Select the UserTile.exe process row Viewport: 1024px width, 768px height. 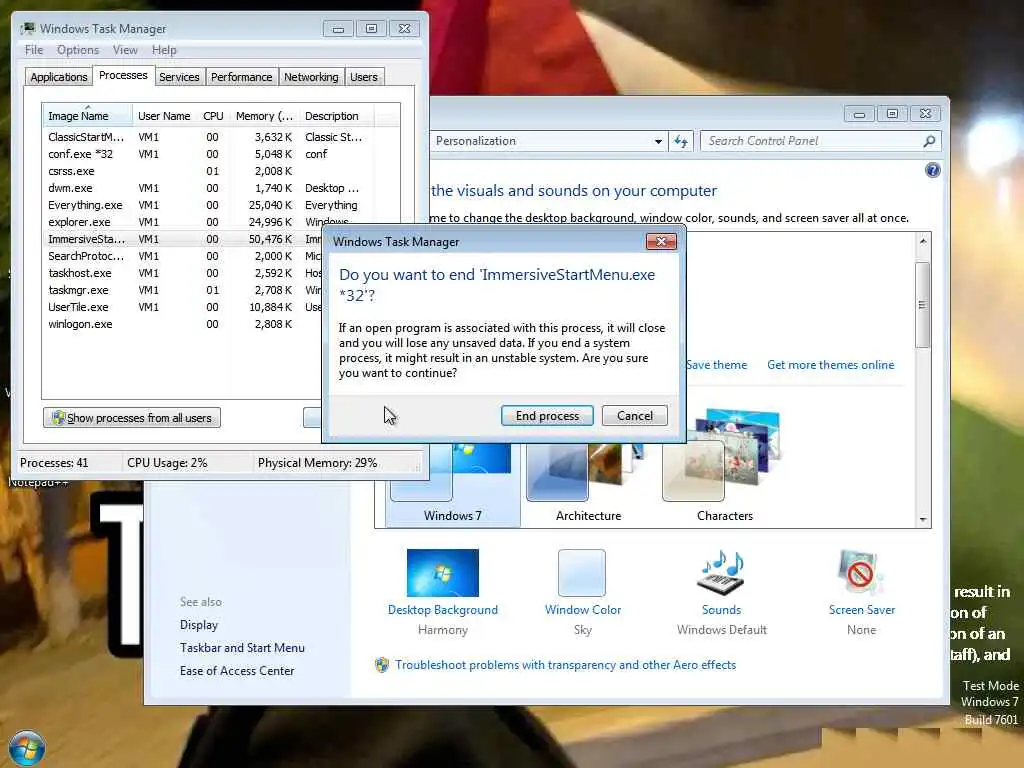click(183, 307)
